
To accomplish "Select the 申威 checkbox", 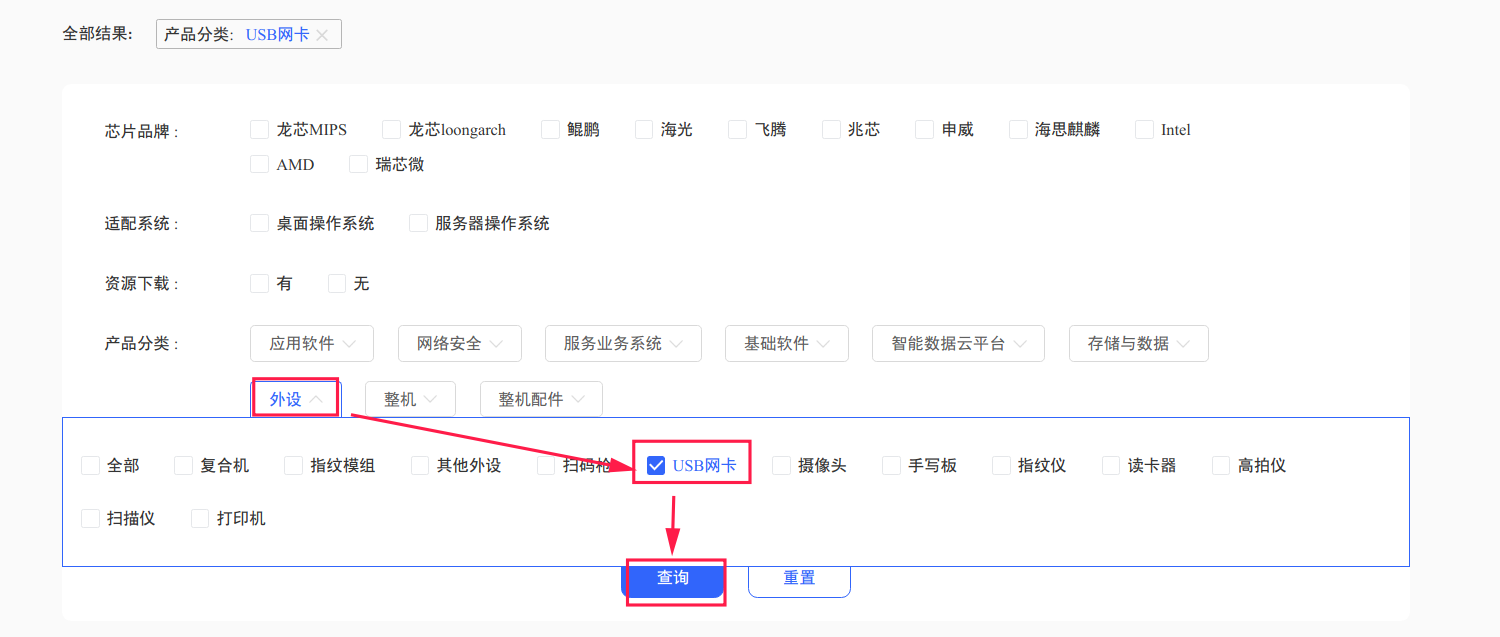I will pyautogui.click(x=925, y=129).
